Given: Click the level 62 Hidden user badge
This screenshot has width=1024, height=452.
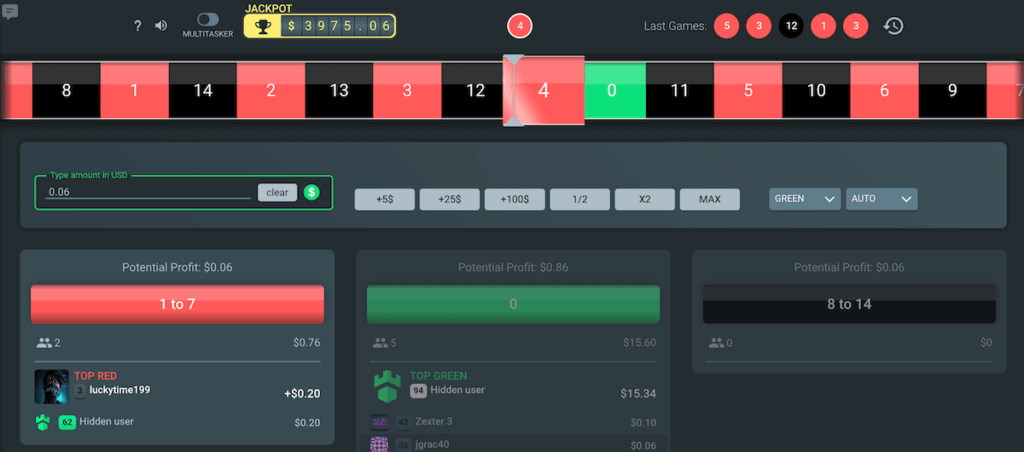Looking at the screenshot, I should (x=67, y=422).
